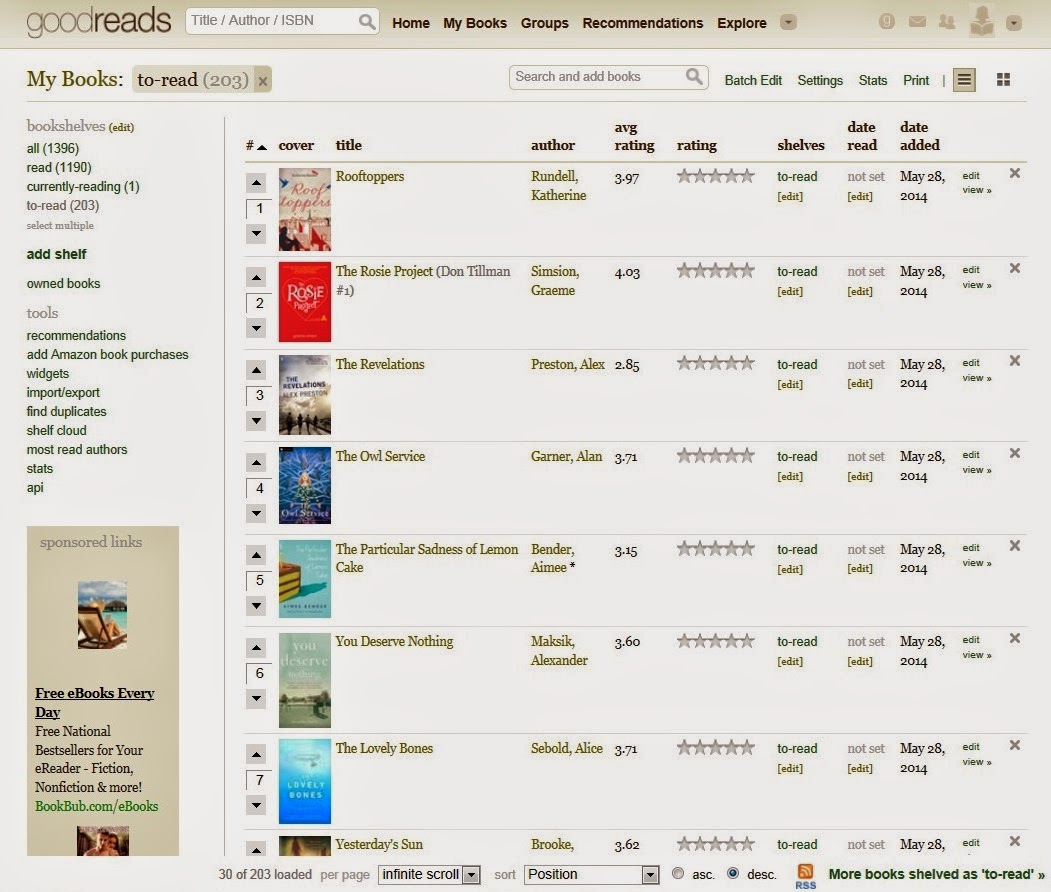Open view link for The Owl Service
The image size is (1051, 892).
click(977, 470)
